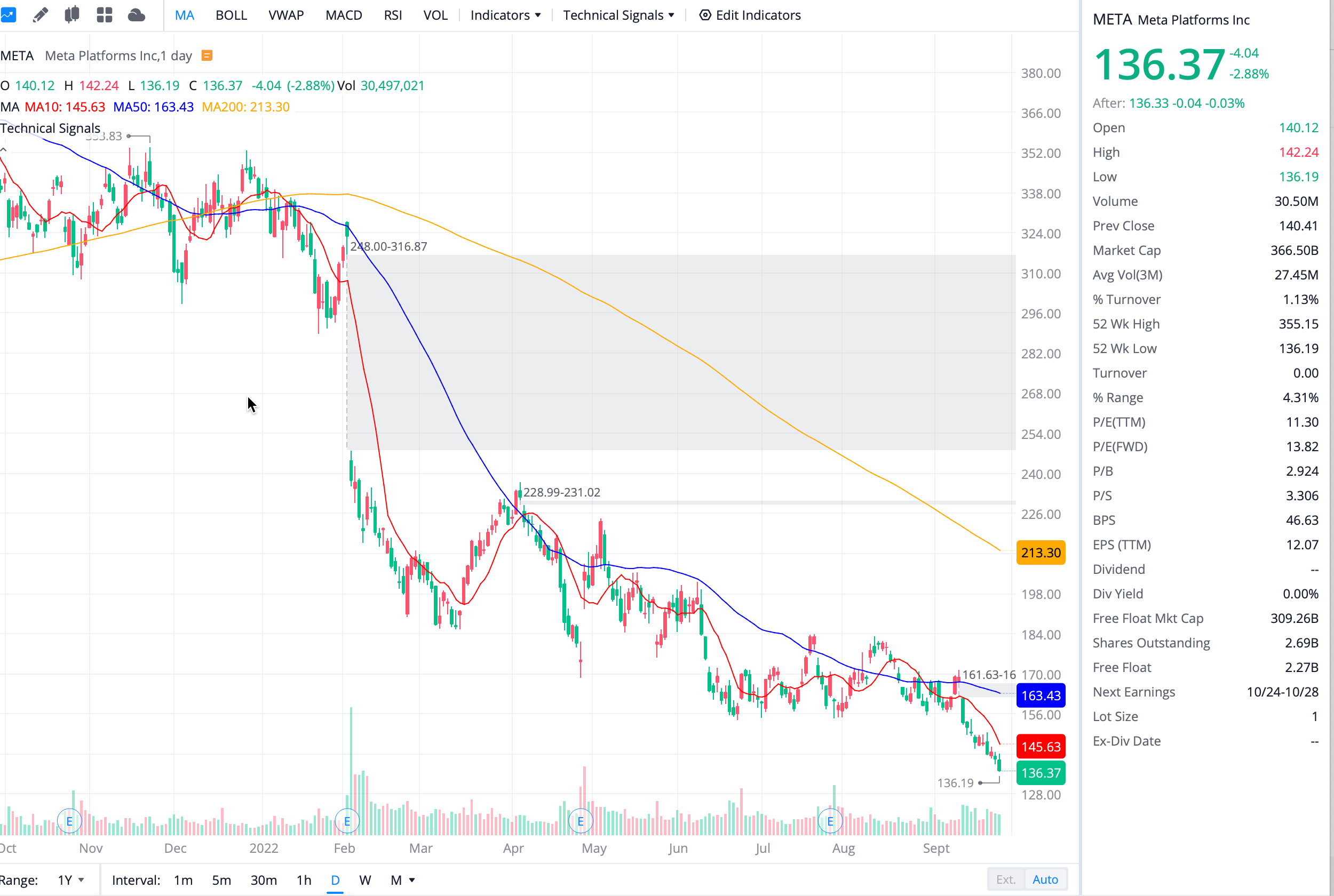Open the Edit Indicators settings
The width and height of the screenshot is (1334, 896).
tap(750, 15)
